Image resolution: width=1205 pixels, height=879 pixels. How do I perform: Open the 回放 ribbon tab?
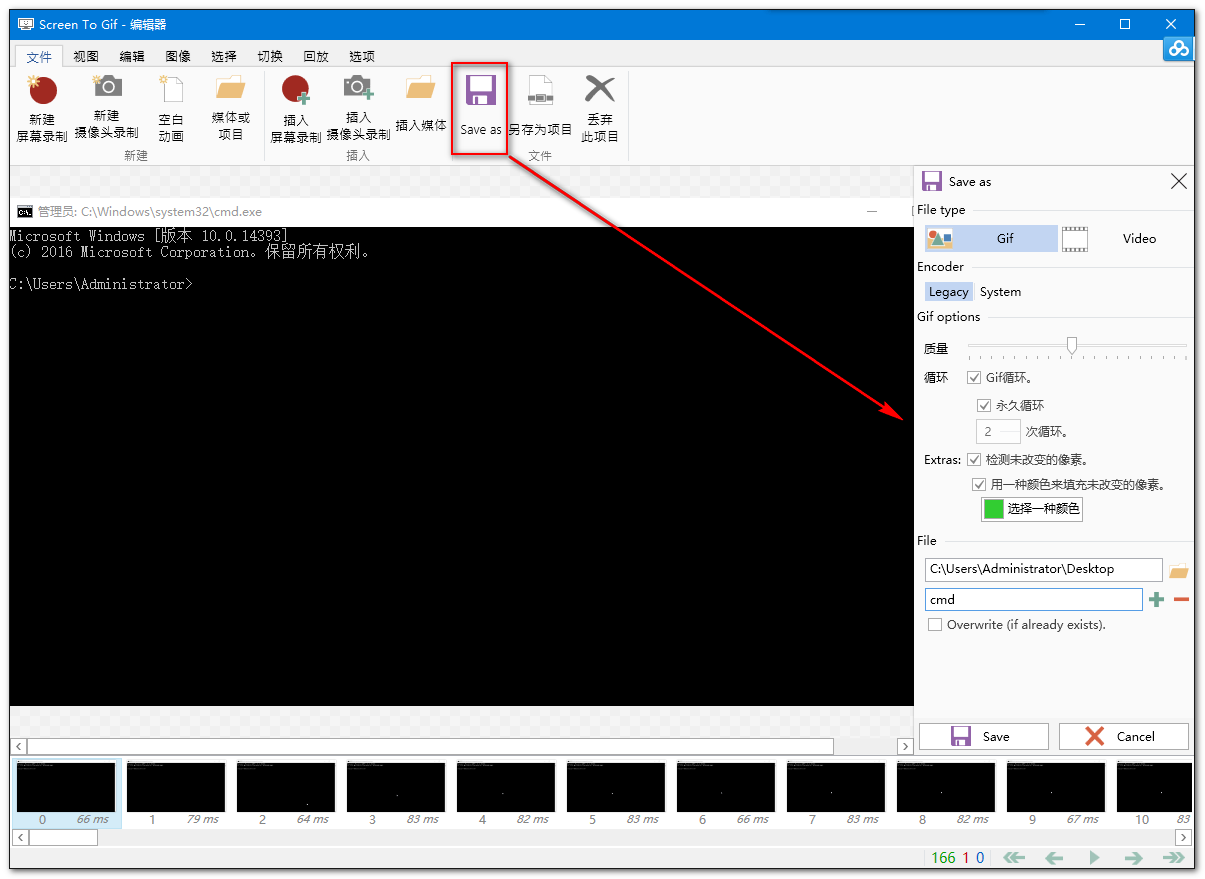316,57
